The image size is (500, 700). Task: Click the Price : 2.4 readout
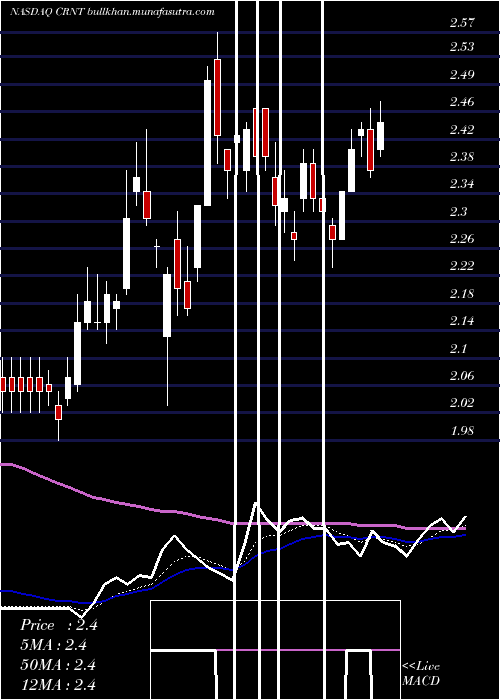pos(58,625)
